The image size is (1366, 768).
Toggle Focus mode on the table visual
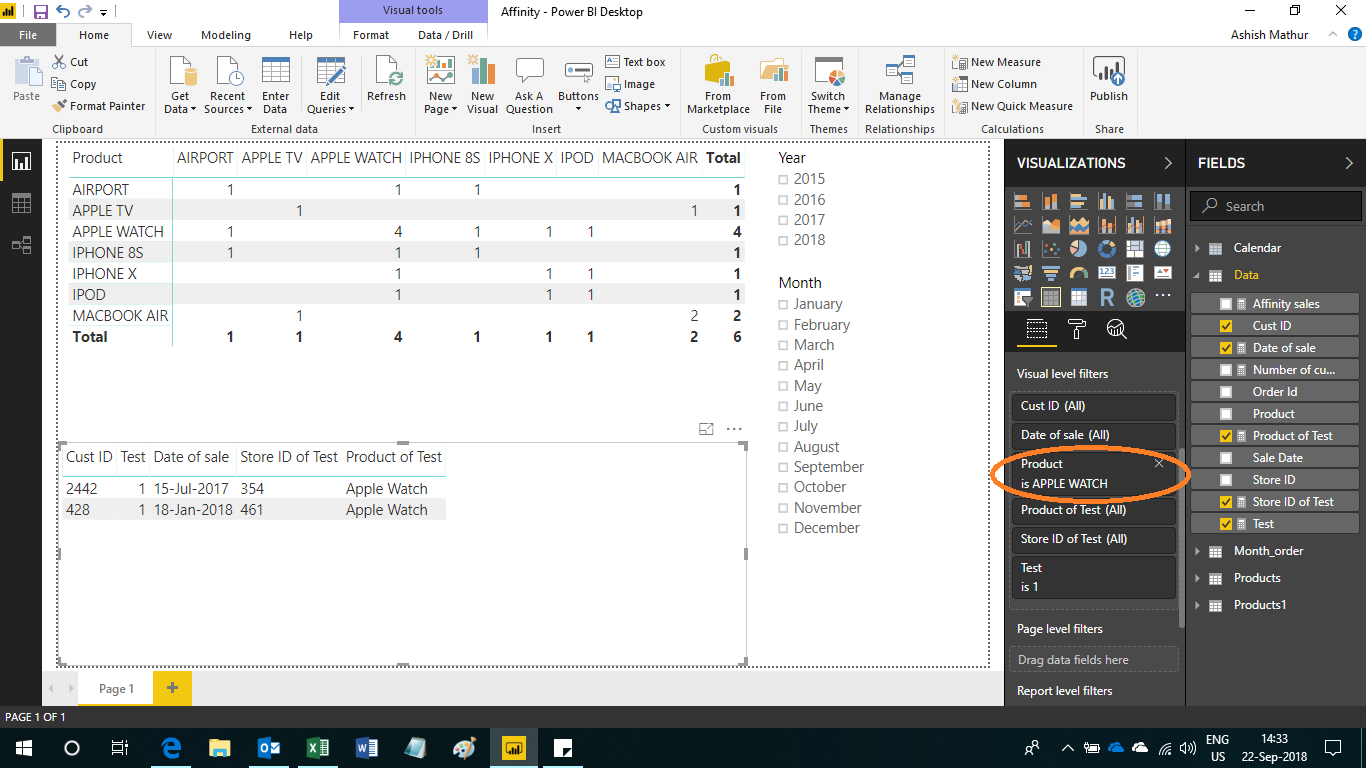(x=706, y=429)
